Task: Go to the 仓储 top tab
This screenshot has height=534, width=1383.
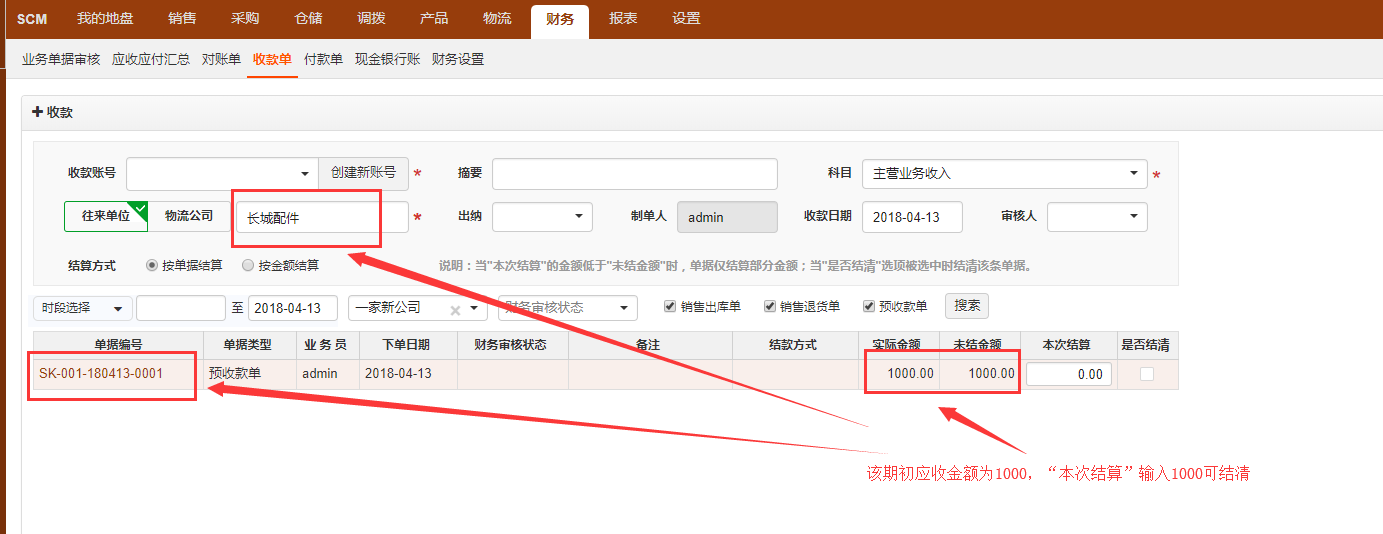Action: (x=308, y=19)
